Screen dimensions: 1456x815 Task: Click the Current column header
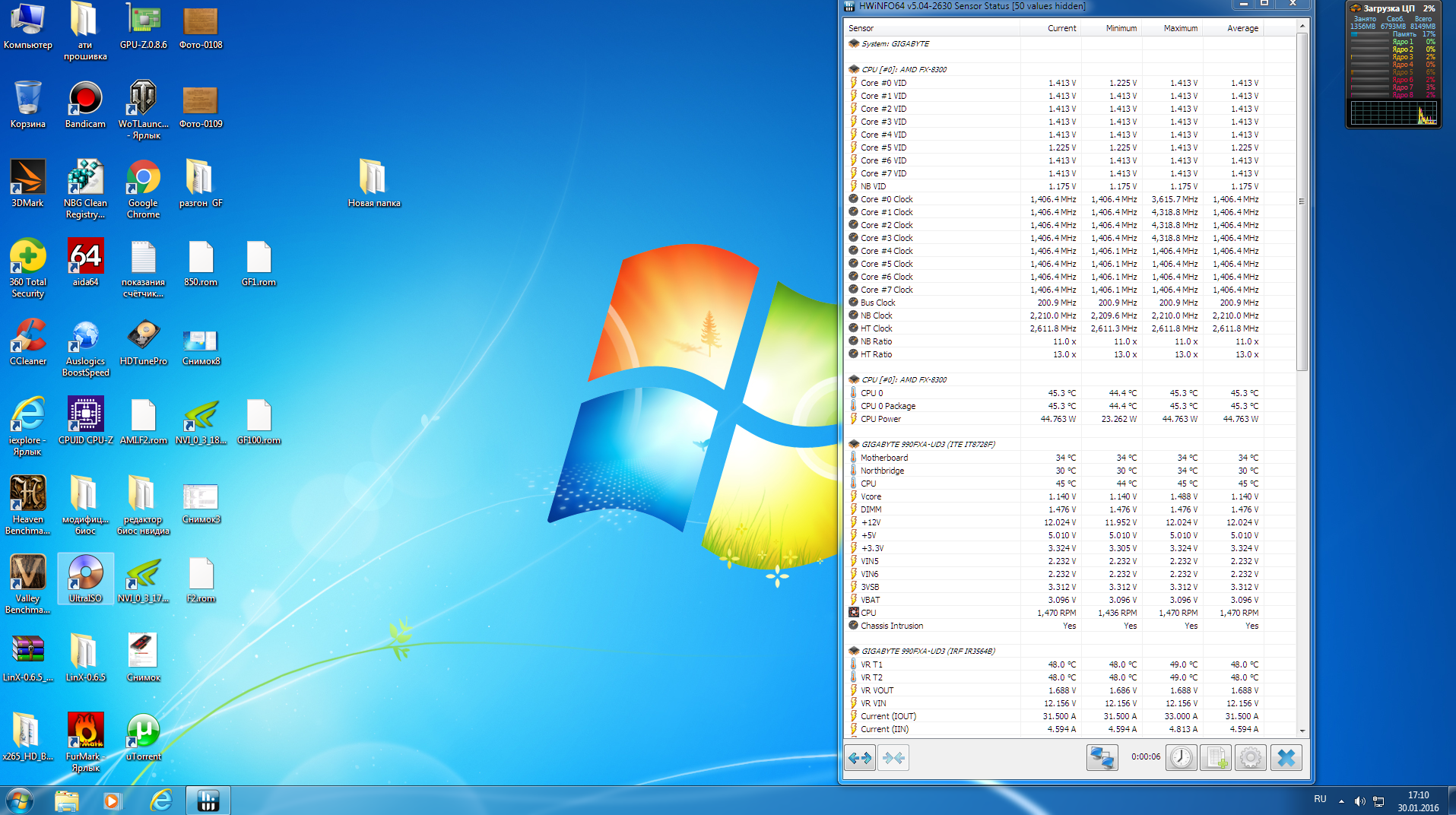(1050, 28)
